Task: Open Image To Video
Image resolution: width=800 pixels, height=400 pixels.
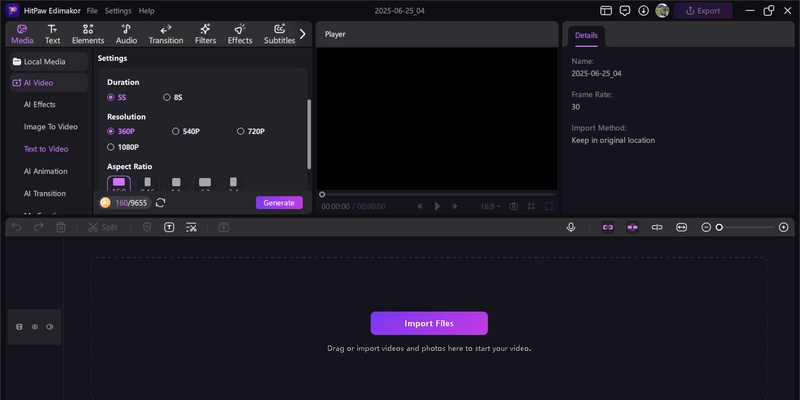Action: coord(51,127)
